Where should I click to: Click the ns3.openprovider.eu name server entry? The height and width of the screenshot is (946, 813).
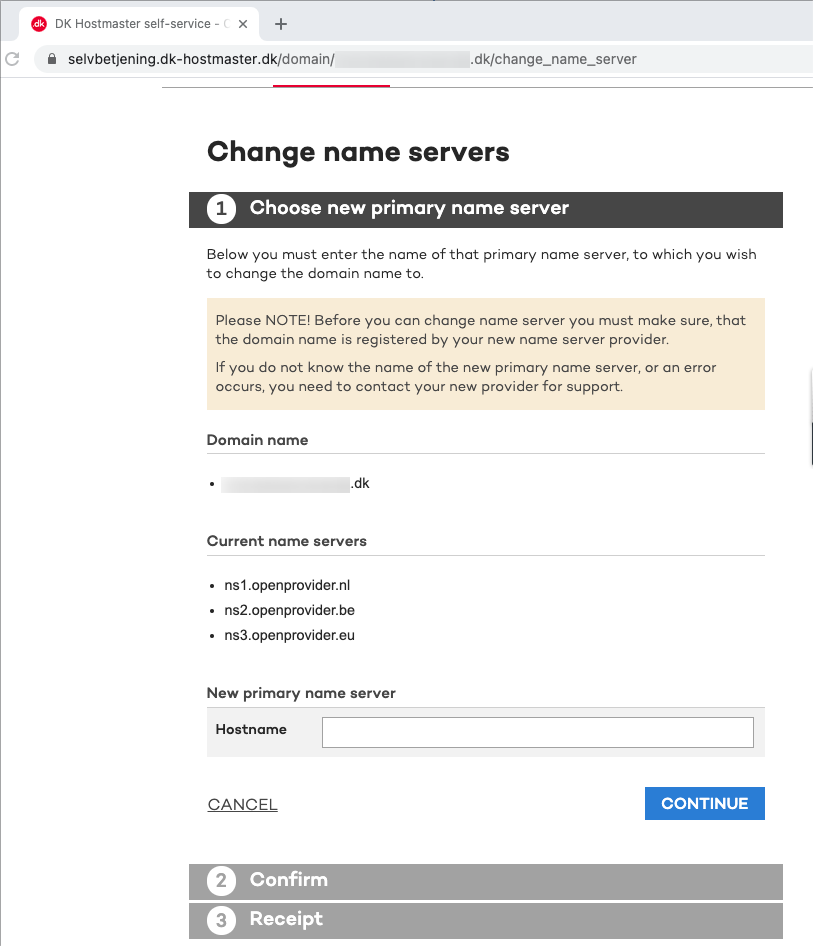tap(289, 635)
